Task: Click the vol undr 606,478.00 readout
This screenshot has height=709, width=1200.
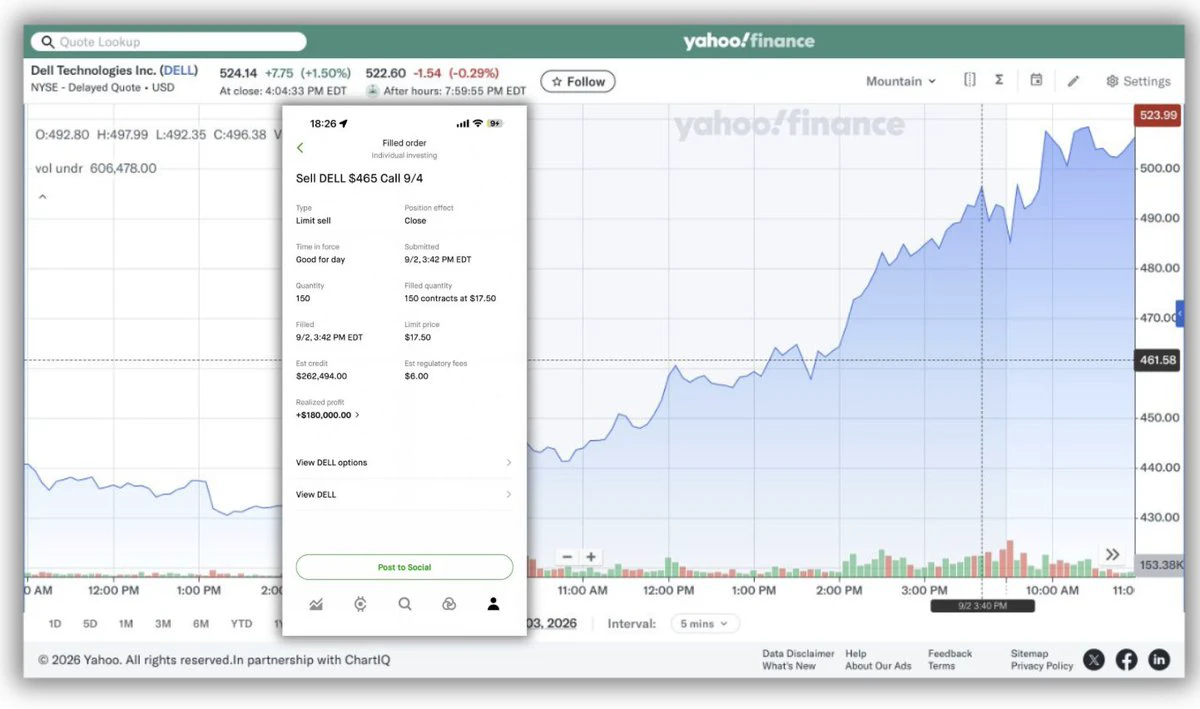Action: [96, 169]
